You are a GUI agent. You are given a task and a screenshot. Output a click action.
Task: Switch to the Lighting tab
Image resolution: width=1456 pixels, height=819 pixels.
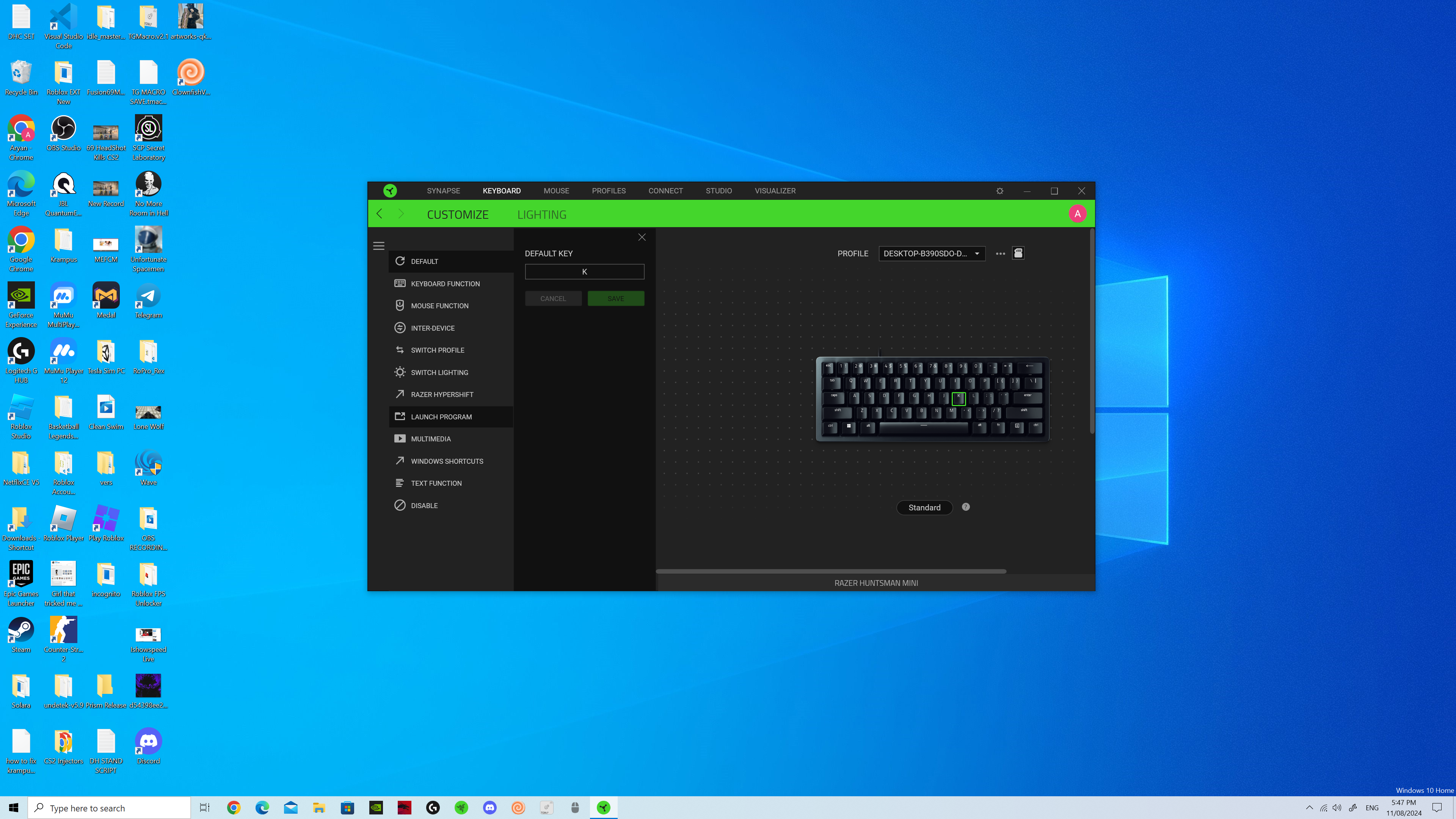click(541, 215)
